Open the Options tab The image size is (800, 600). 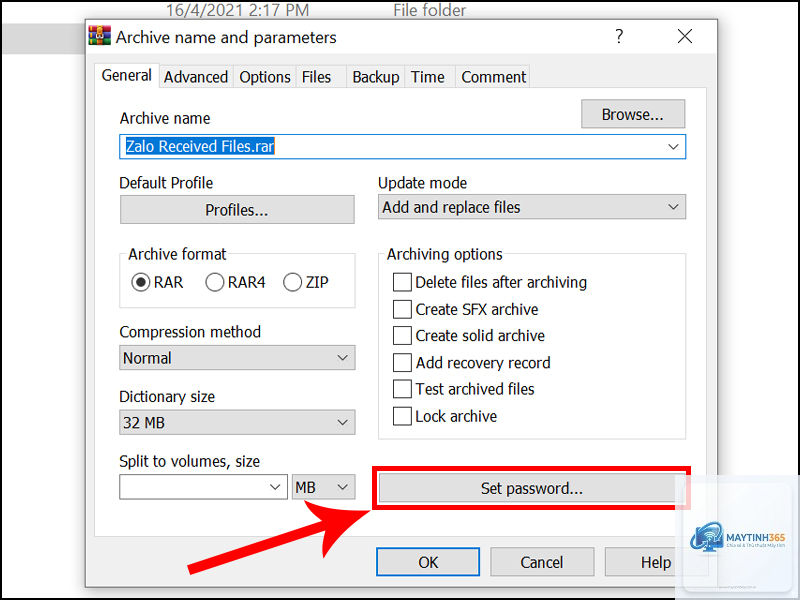(x=265, y=77)
